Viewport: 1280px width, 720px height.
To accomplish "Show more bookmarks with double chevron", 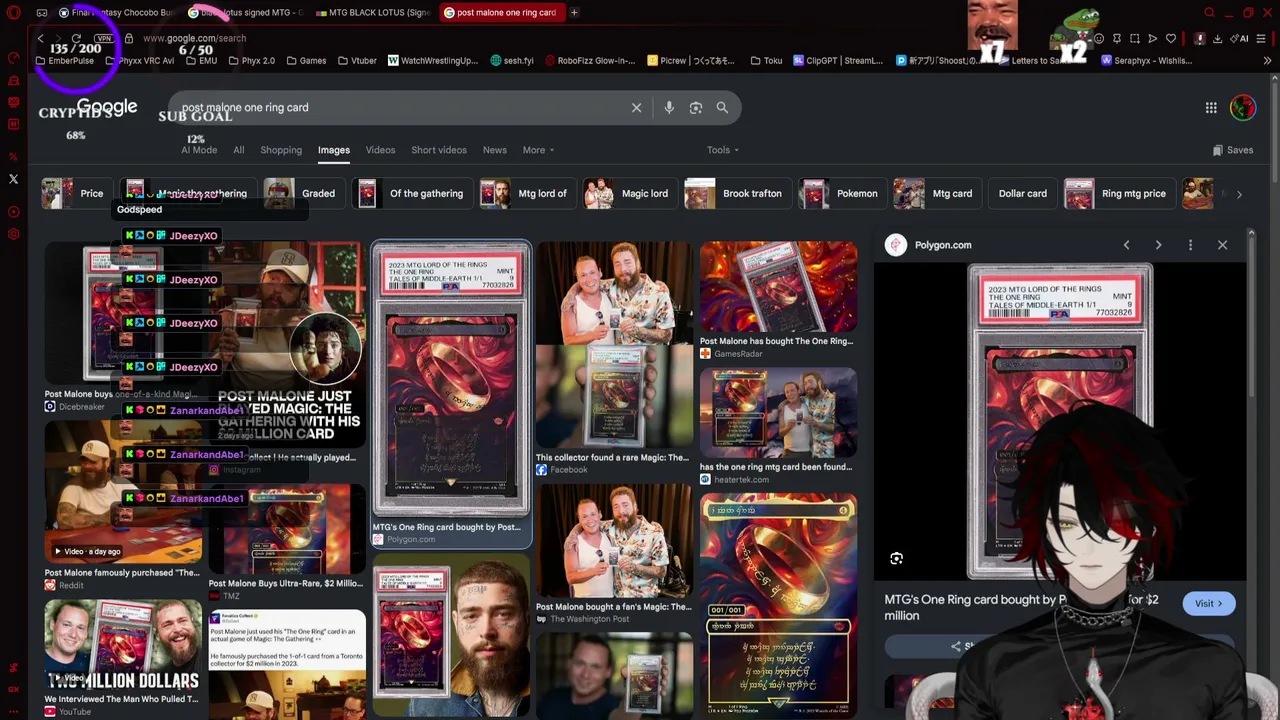I will [1267, 61].
